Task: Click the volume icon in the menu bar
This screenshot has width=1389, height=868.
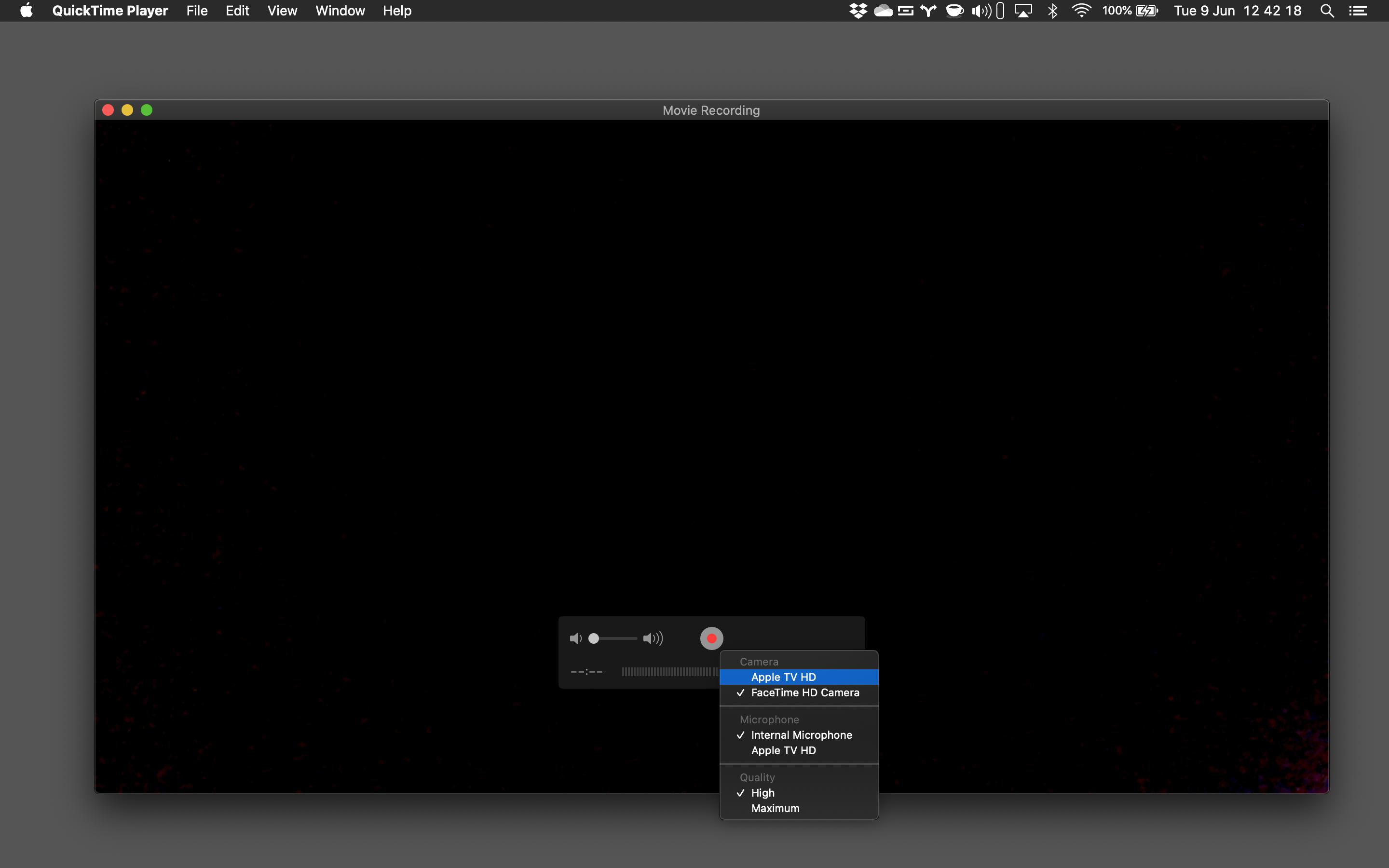Action: point(981,10)
